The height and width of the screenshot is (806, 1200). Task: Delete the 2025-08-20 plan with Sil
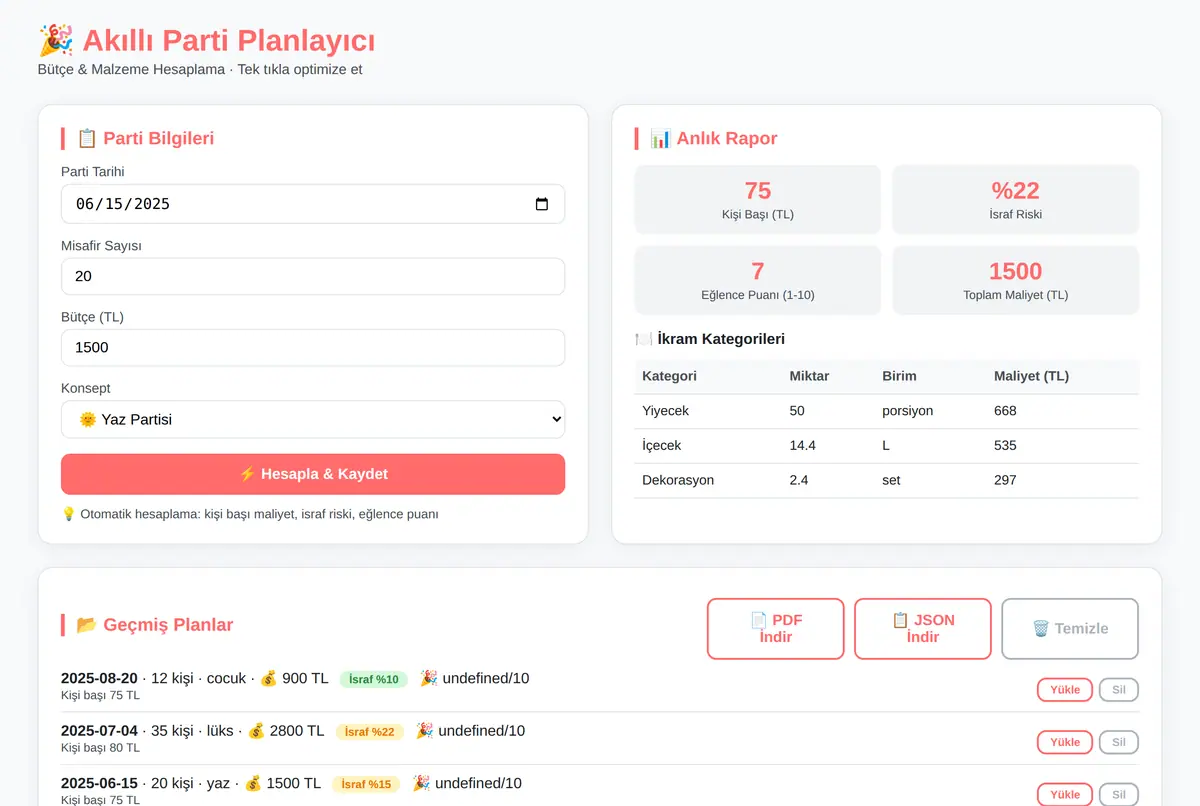point(1119,690)
